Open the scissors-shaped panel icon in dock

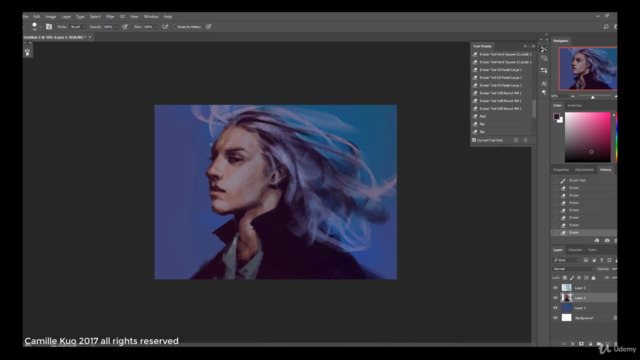pyautogui.click(x=544, y=49)
